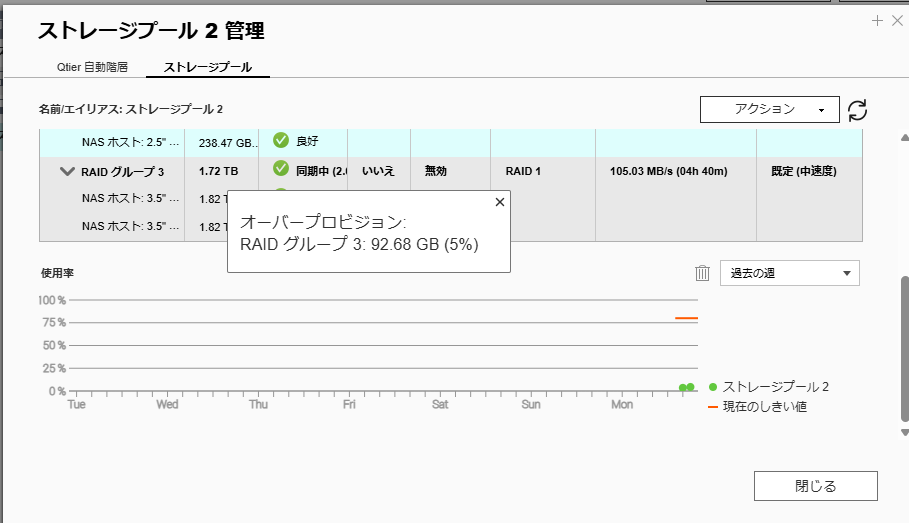Viewport: 909px width, 523px height.
Task: Click the trash icon above the usage chart
Action: pos(703,273)
